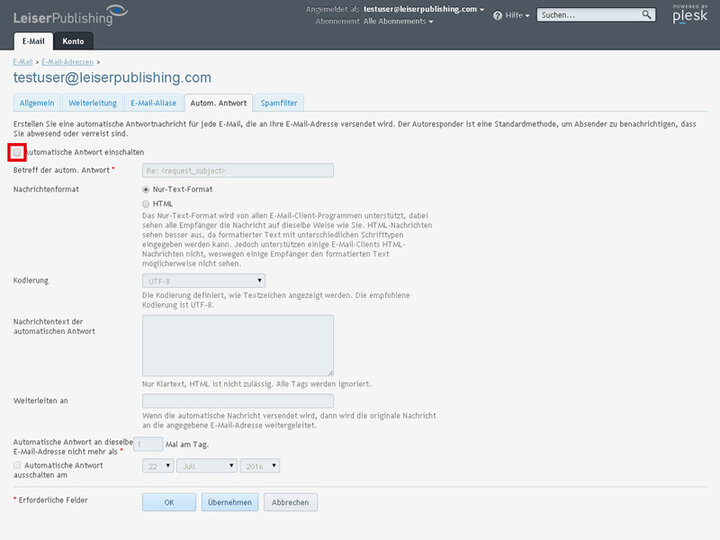The image size is (720, 540).
Task: Click the search magnifier icon
Action: 647,15
